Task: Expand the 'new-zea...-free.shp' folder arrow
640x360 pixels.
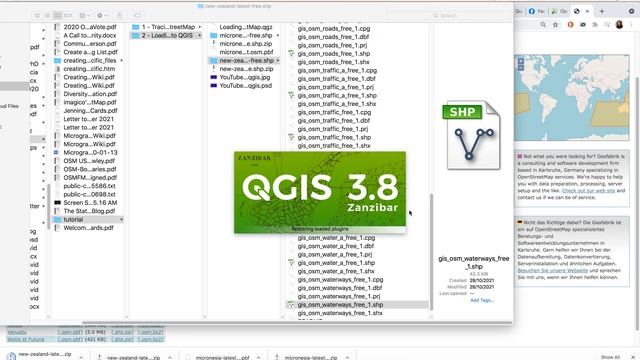Action: coord(278,60)
